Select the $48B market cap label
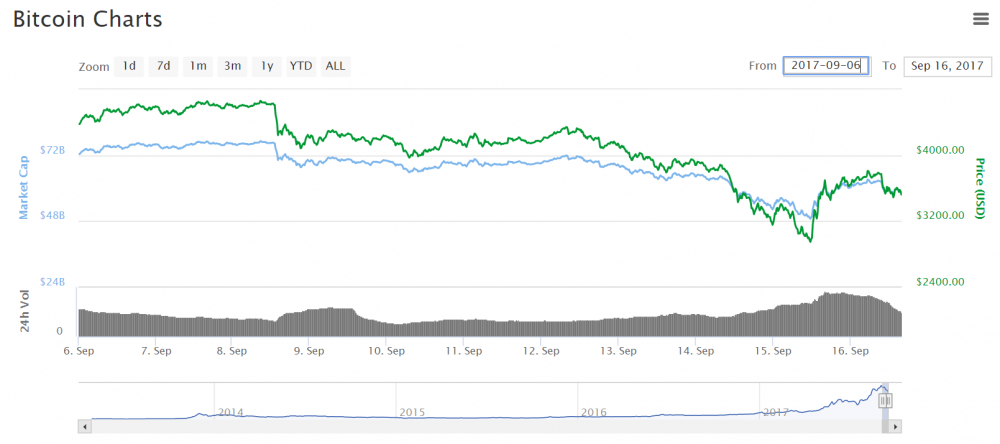Image resolution: width=1000 pixels, height=444 pixels. (53, 216)
